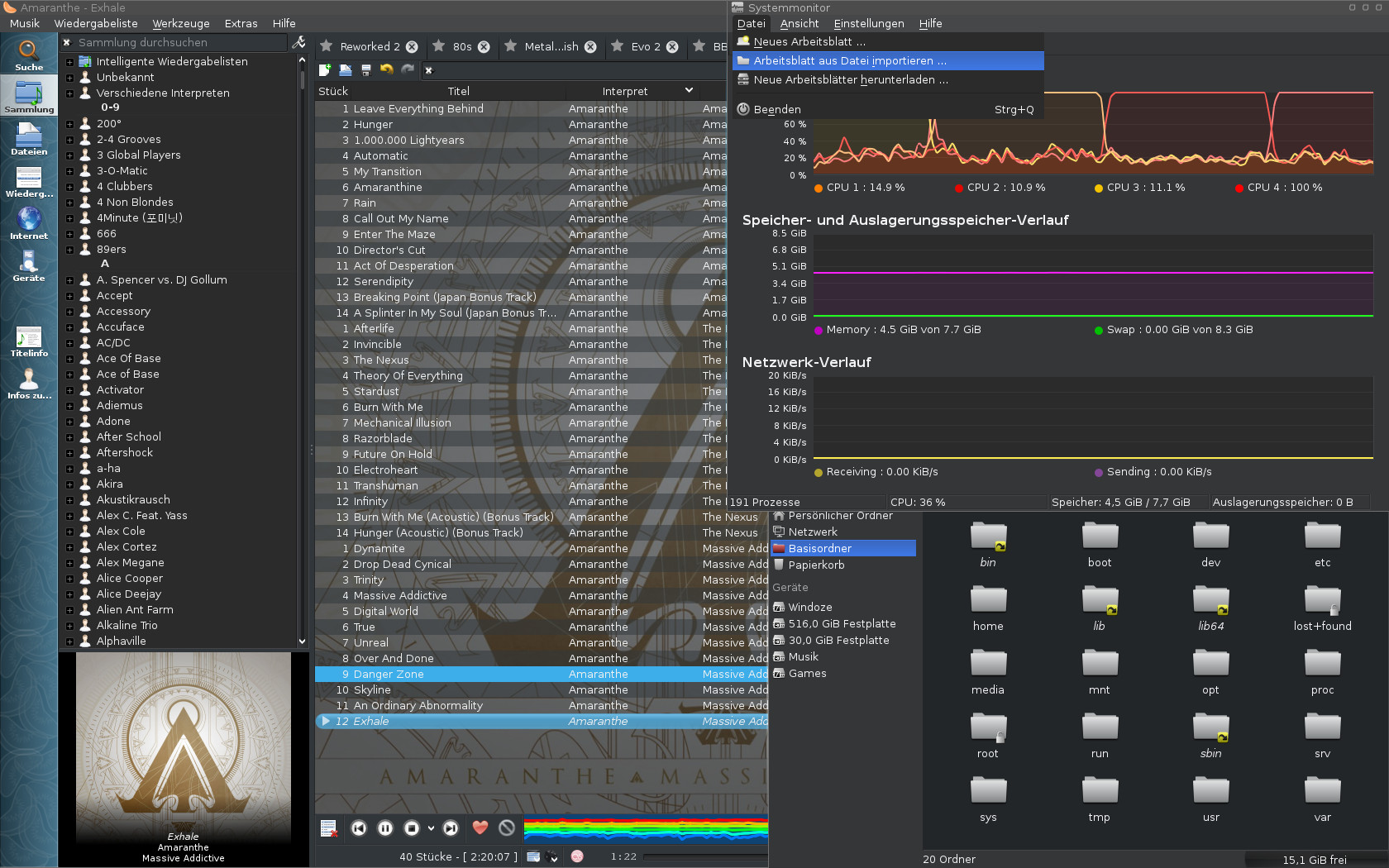Open Ansicht menu in Systemmonitor
This screenshot has width=1389, height=868.
click(x=800, y=23)
